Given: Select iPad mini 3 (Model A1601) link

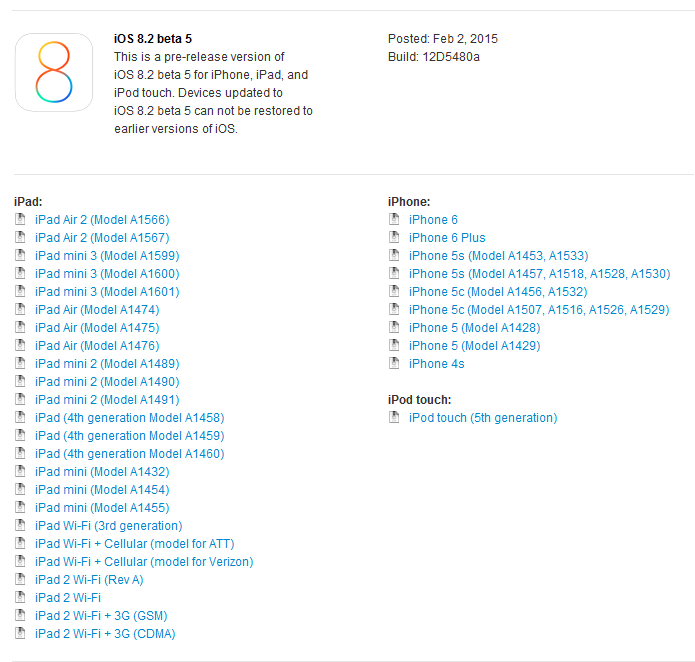Looking at the screenshot, I should coord(107,292).
